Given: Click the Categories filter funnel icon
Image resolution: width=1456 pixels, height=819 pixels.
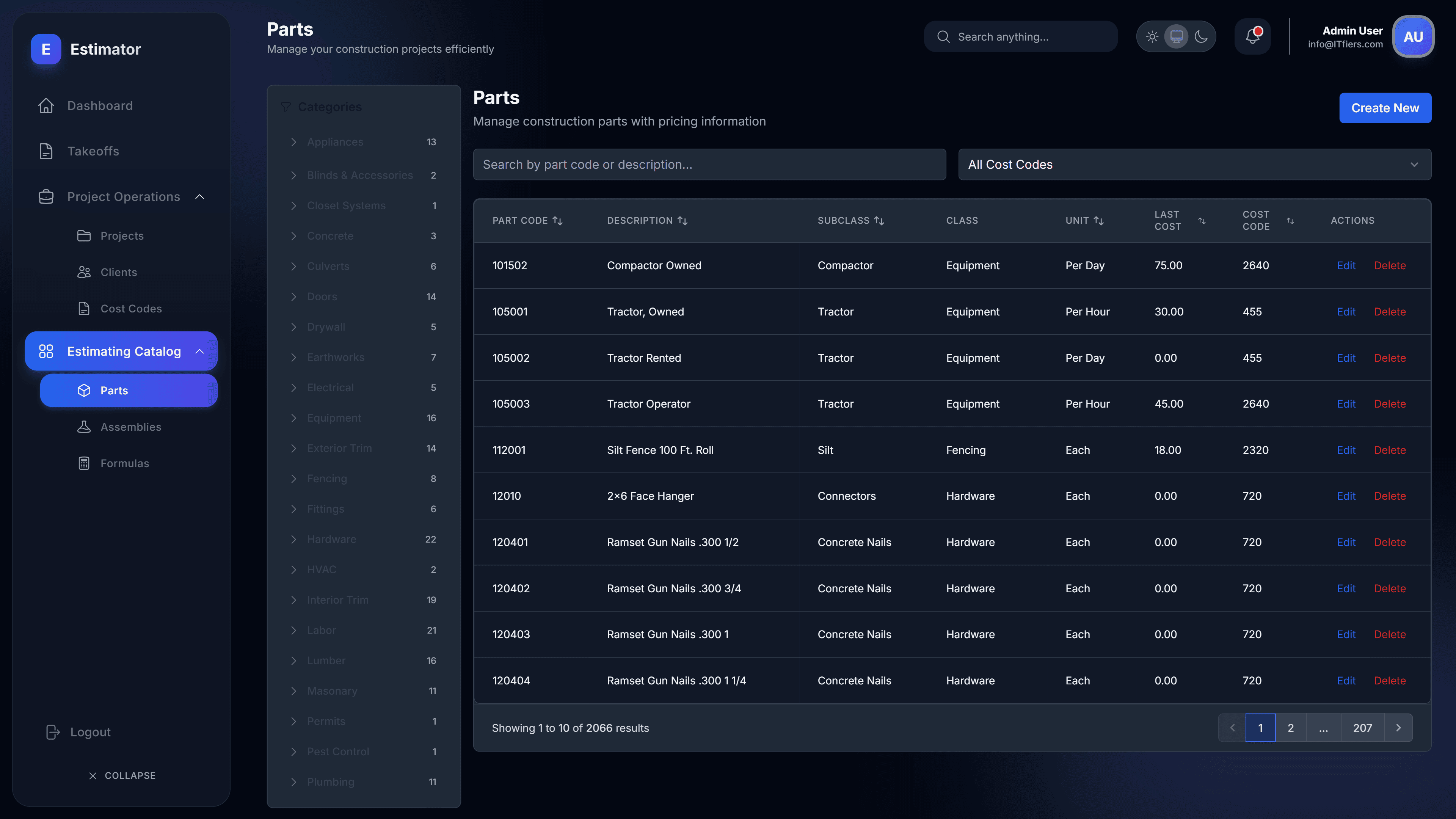Looking at the screenshot, I should [286, 107].
